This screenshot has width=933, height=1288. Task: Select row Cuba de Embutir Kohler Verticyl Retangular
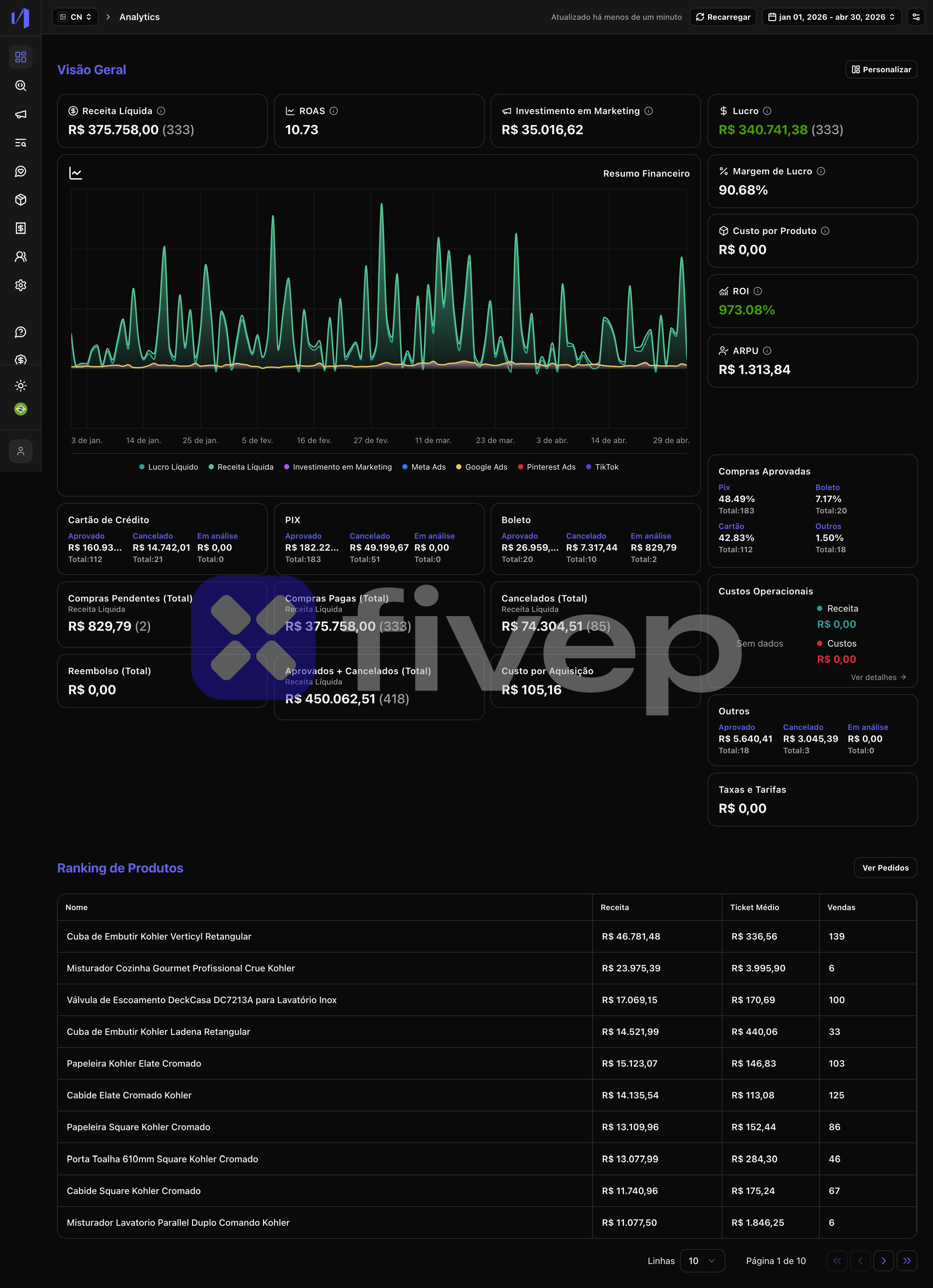tap(487, 936)
